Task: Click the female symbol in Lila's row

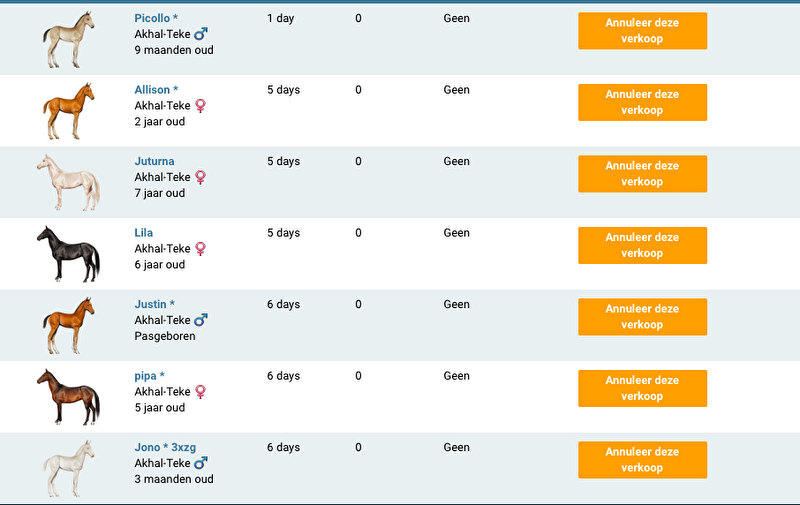Action: (x=201, y=248)
